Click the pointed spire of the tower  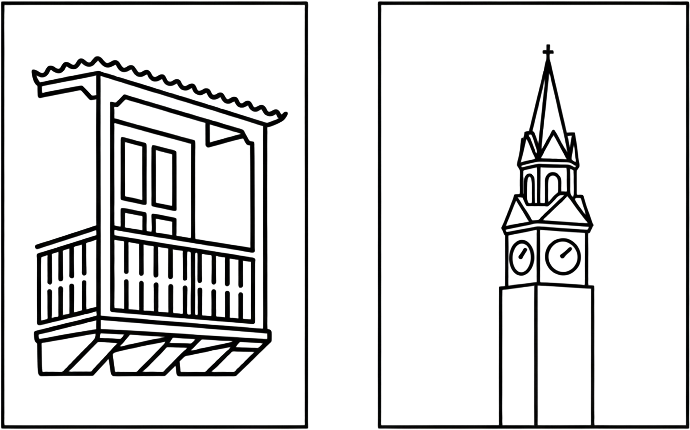(546, 100)
